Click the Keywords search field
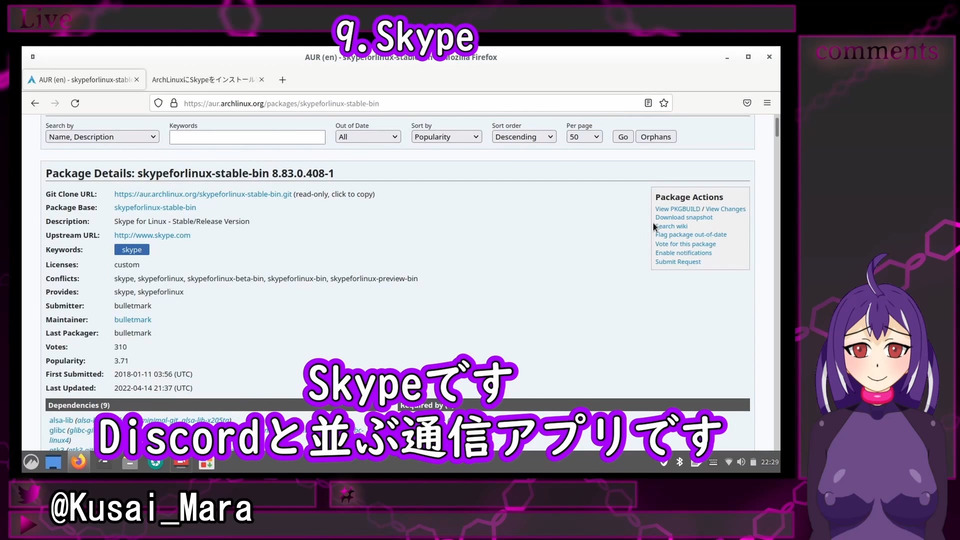Screen dimensions: 960x540 point(247,137)
